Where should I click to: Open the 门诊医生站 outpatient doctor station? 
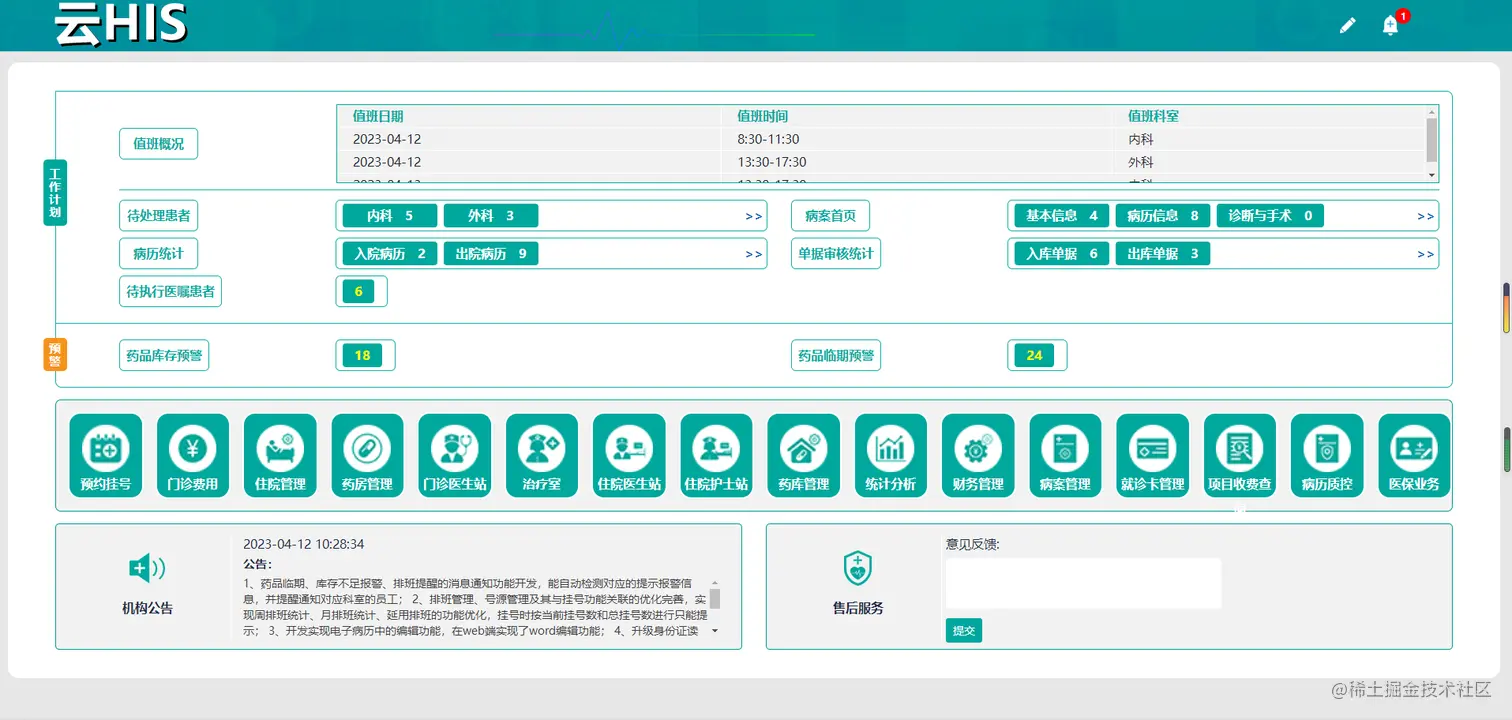pos(455,456)
